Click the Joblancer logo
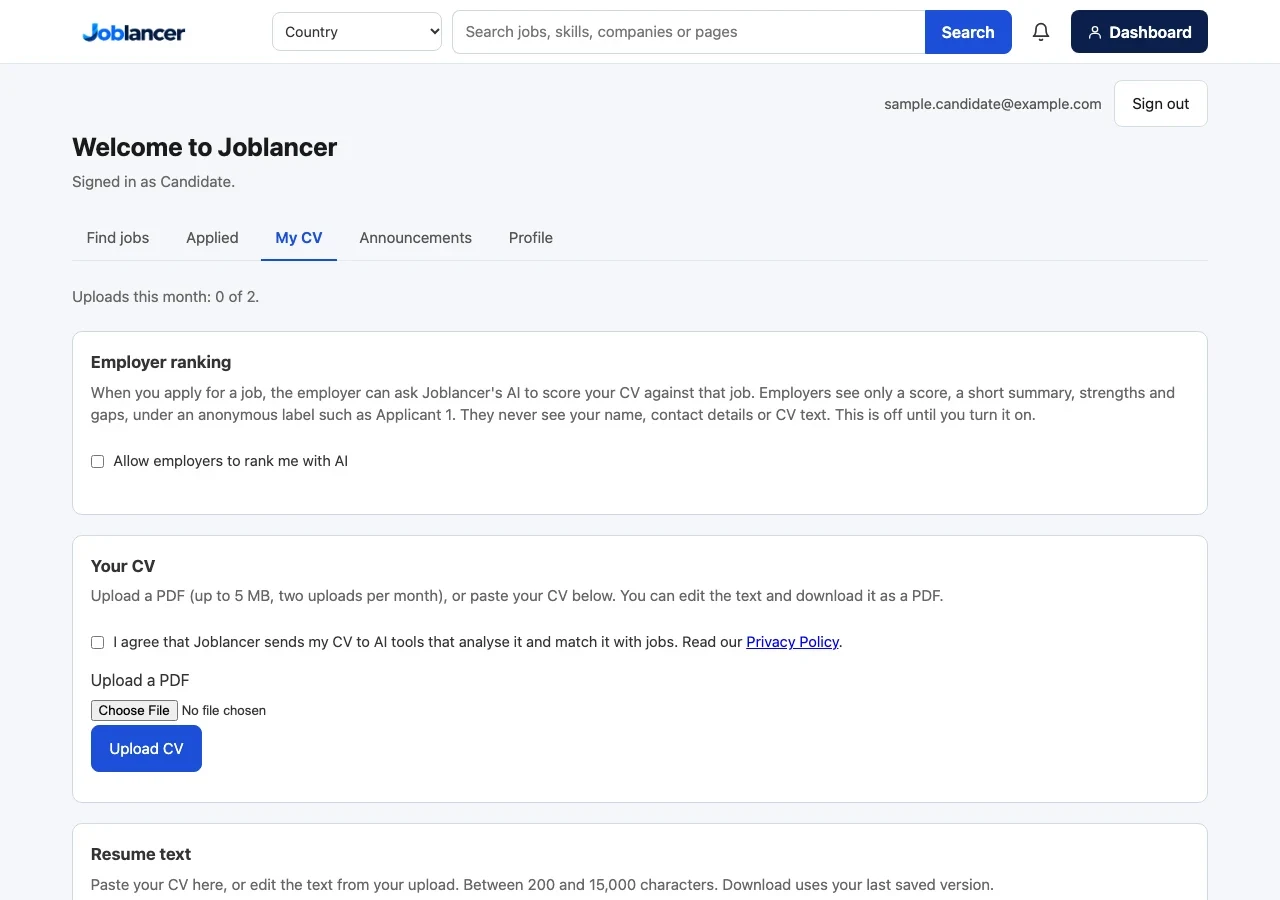The height and width of the screenshot is (900, 1280). (x=134, y=32)
